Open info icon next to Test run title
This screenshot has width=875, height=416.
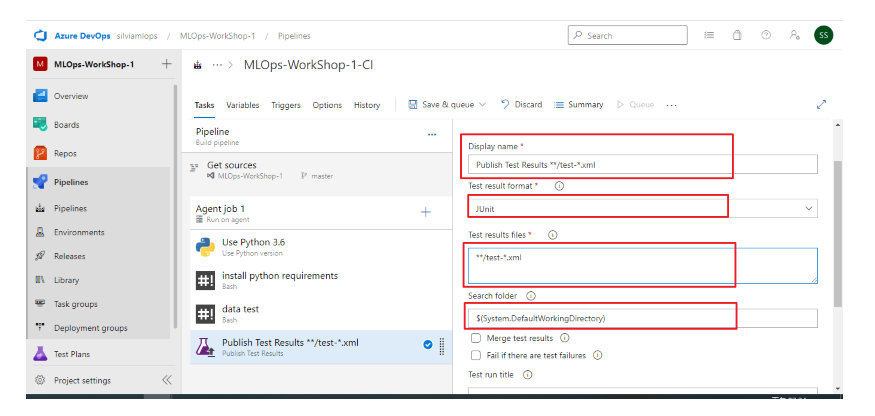tap(527, 375)
